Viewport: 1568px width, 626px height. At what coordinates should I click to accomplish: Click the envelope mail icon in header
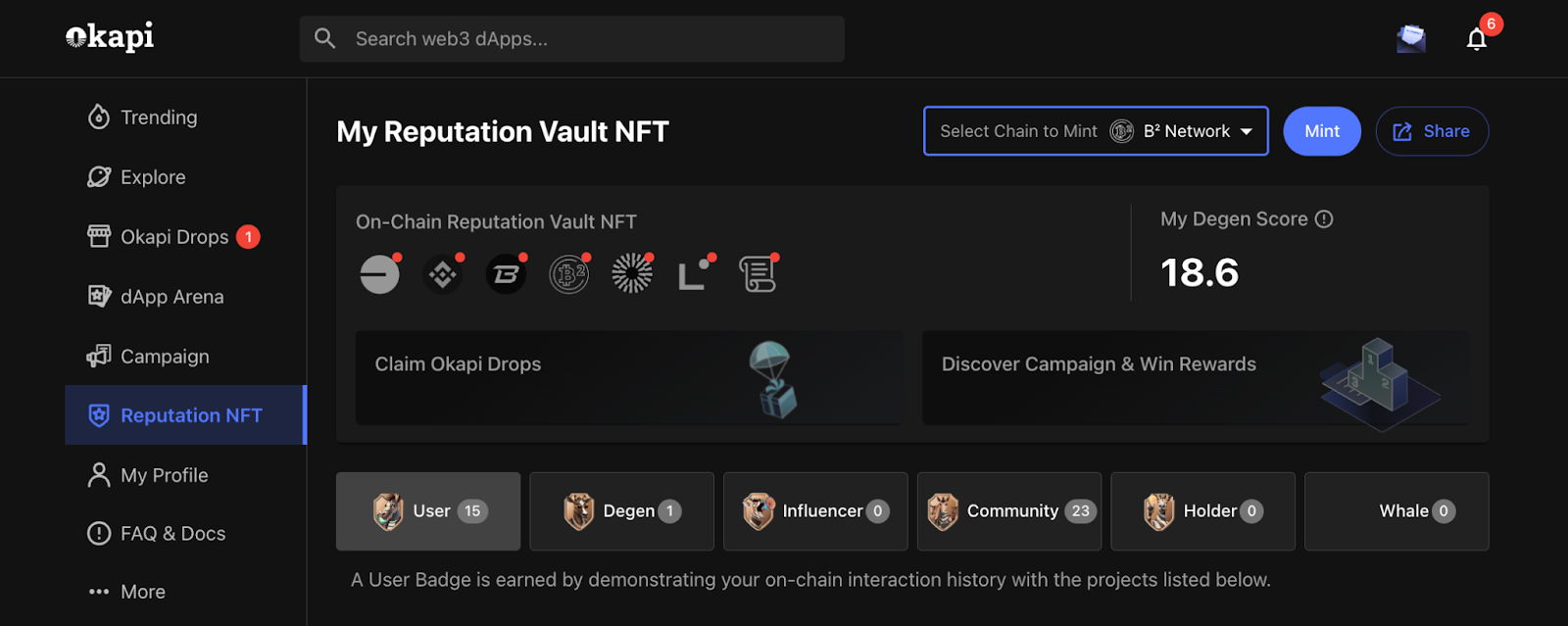(x=1411, y=38)
